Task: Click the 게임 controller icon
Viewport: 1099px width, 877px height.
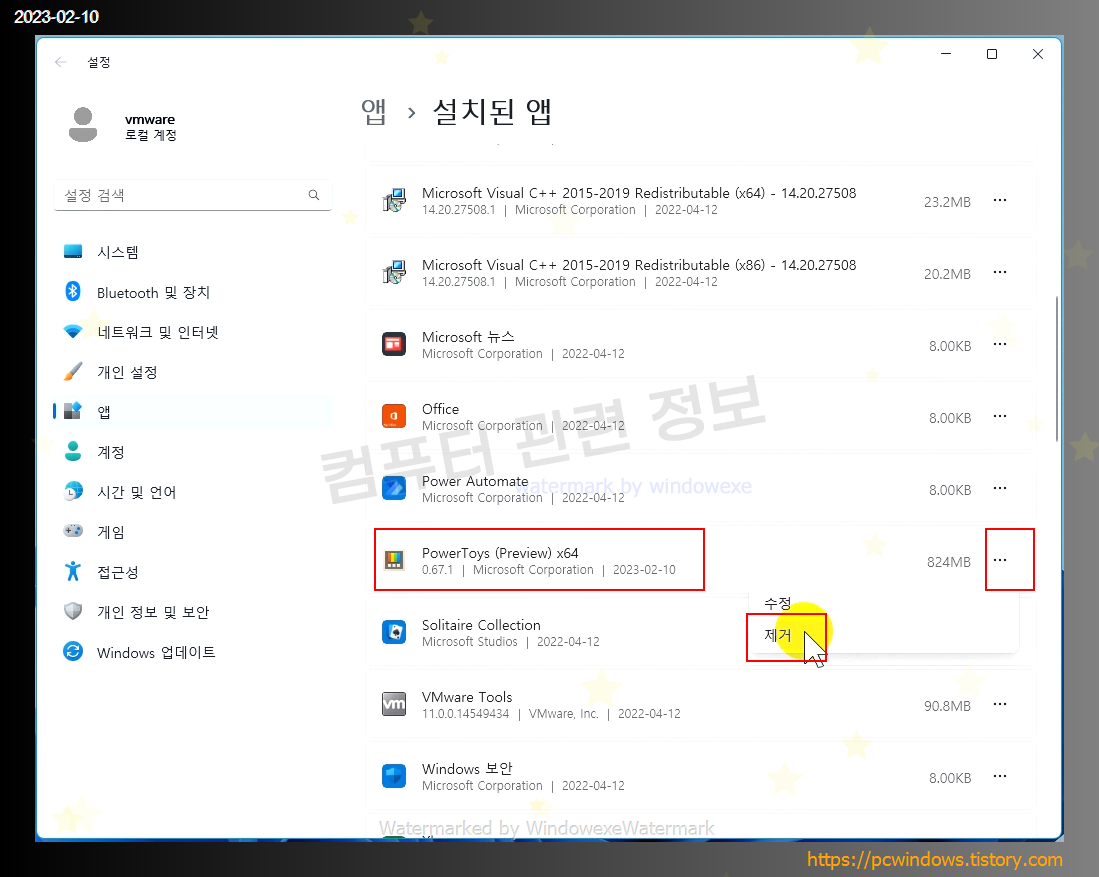Action: pyautogui.click(x=73, y=531)
